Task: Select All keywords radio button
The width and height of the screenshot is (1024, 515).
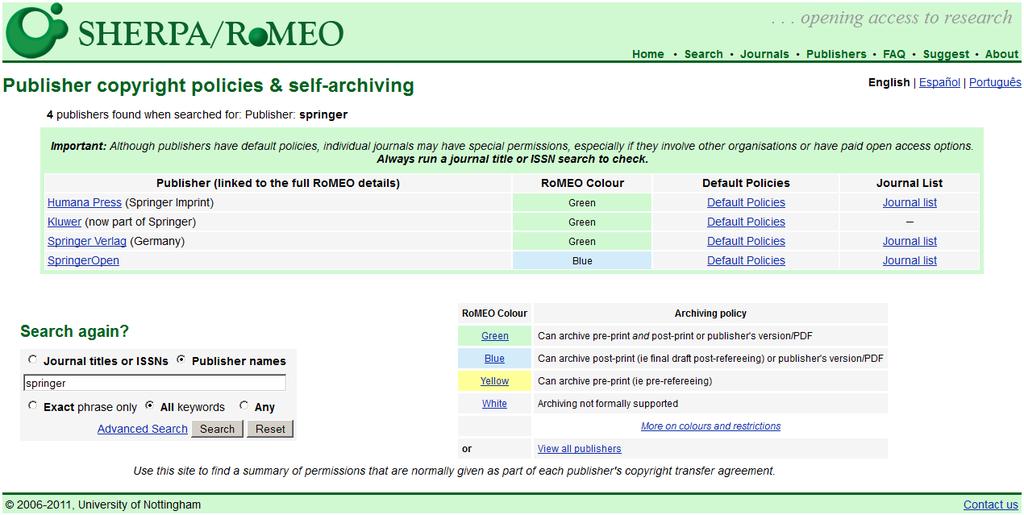Action: (150, 406)
